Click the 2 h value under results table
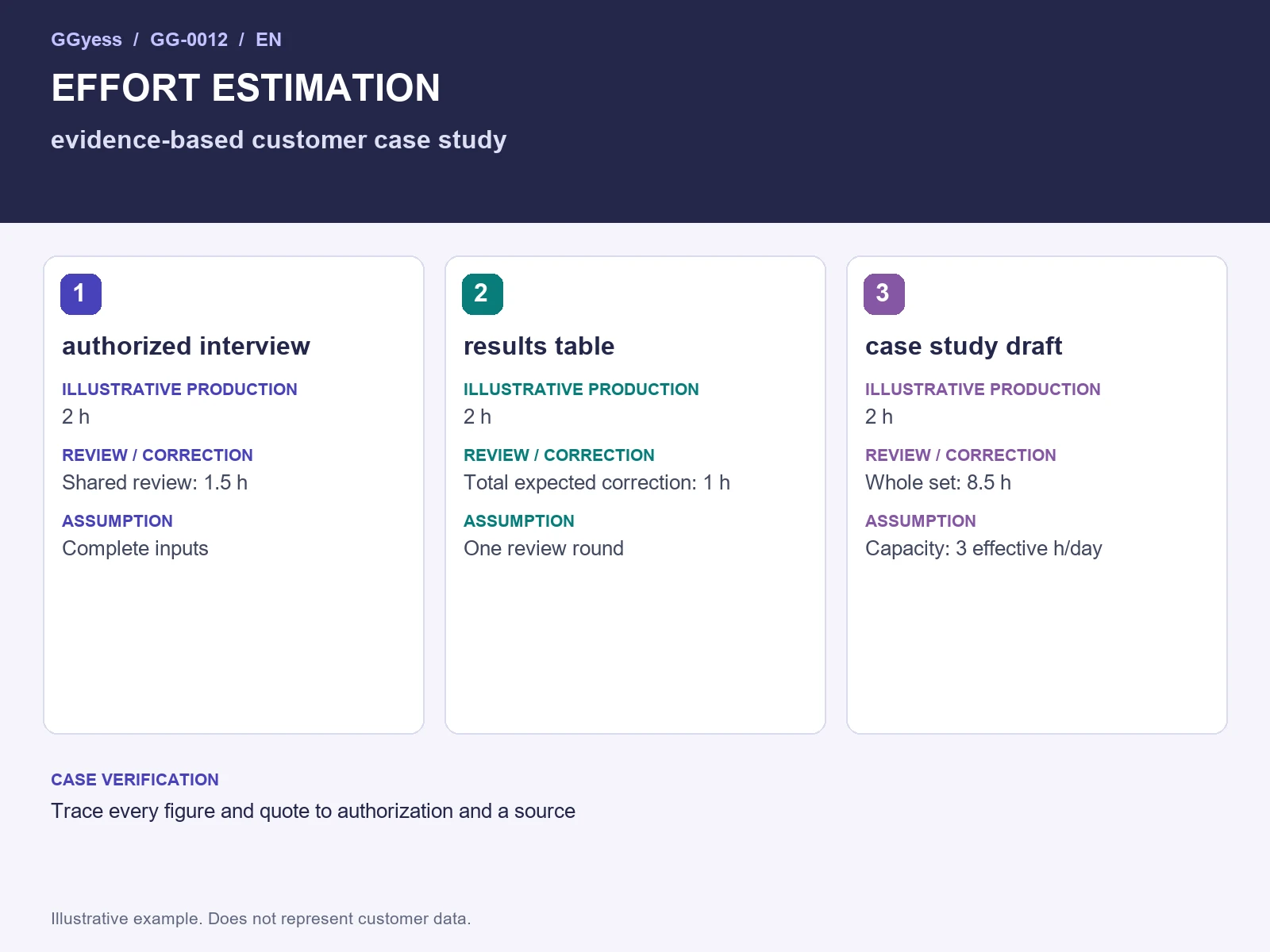1270x952 pixels. click(478, 416)
